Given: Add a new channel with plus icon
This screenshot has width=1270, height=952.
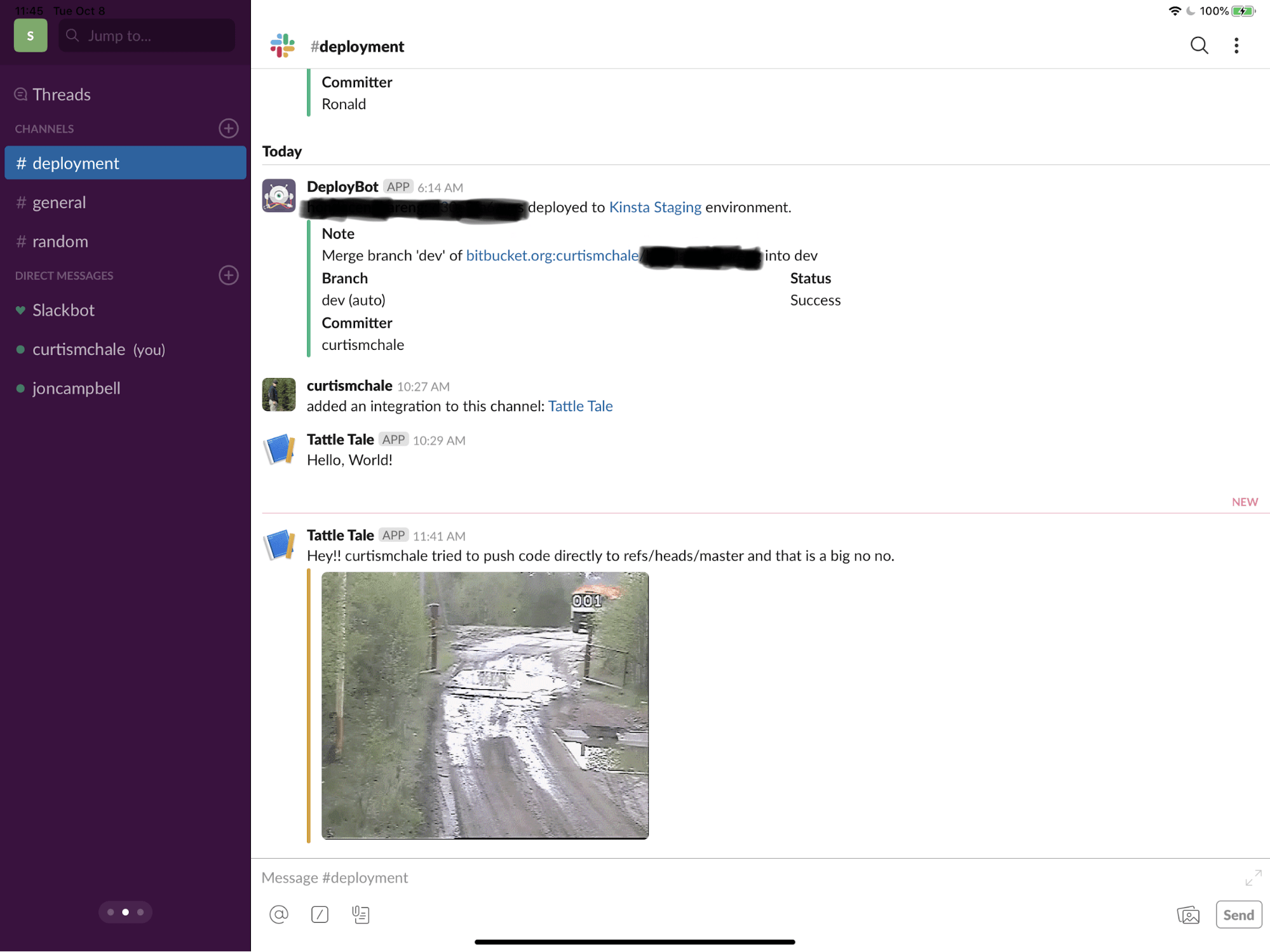Looking at the screenshot, I should (229, 128).
